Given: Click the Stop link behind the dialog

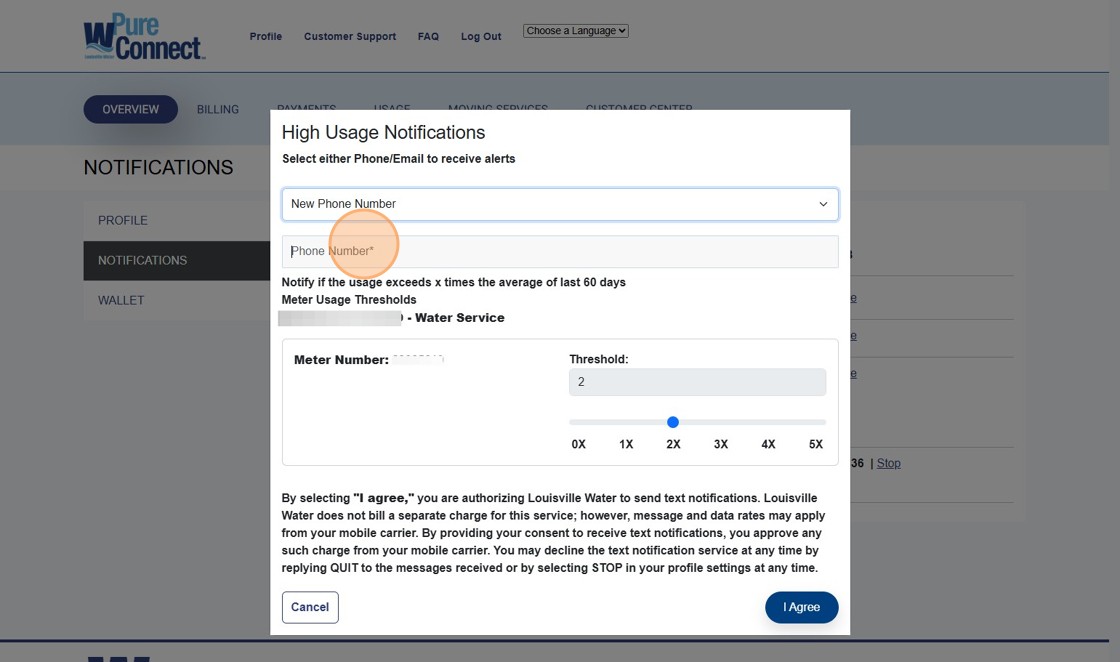Looking at the screenshot, I should [888, 463].
